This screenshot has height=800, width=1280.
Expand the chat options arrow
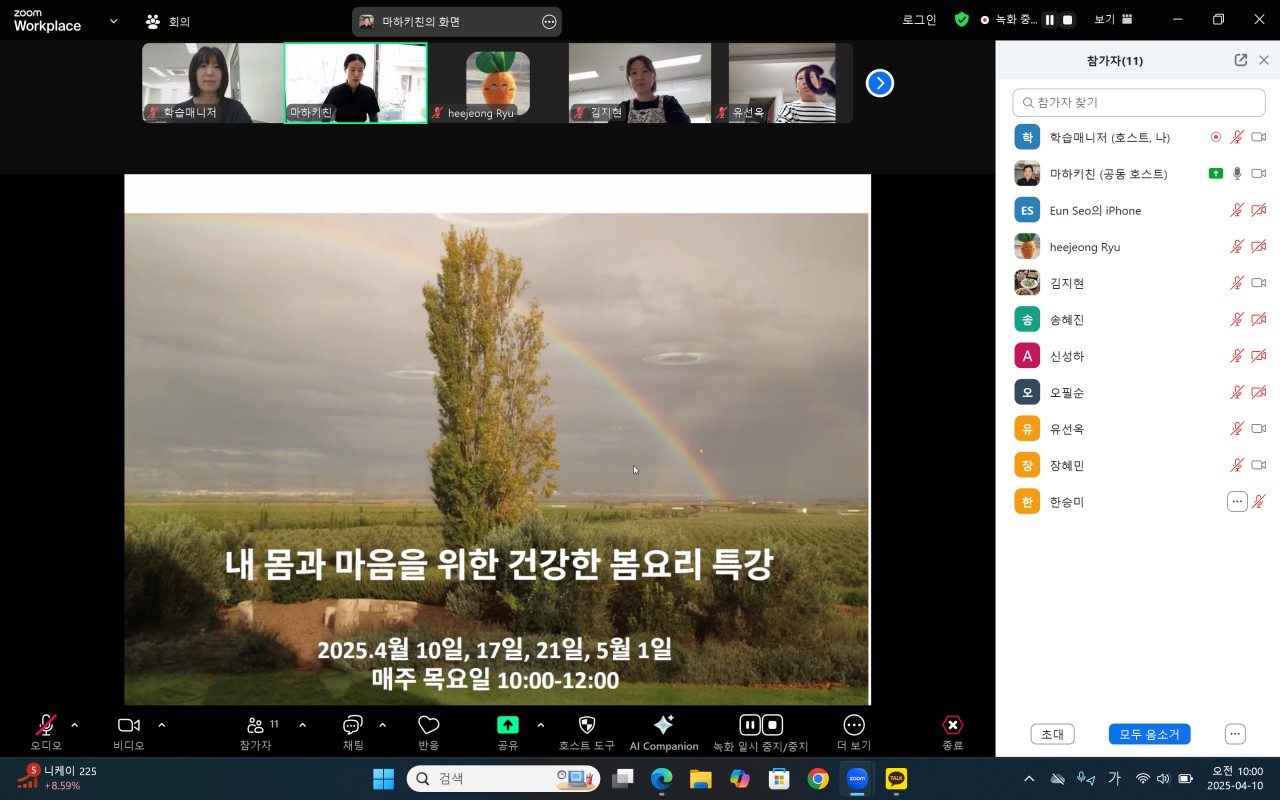tap(382, 725)
